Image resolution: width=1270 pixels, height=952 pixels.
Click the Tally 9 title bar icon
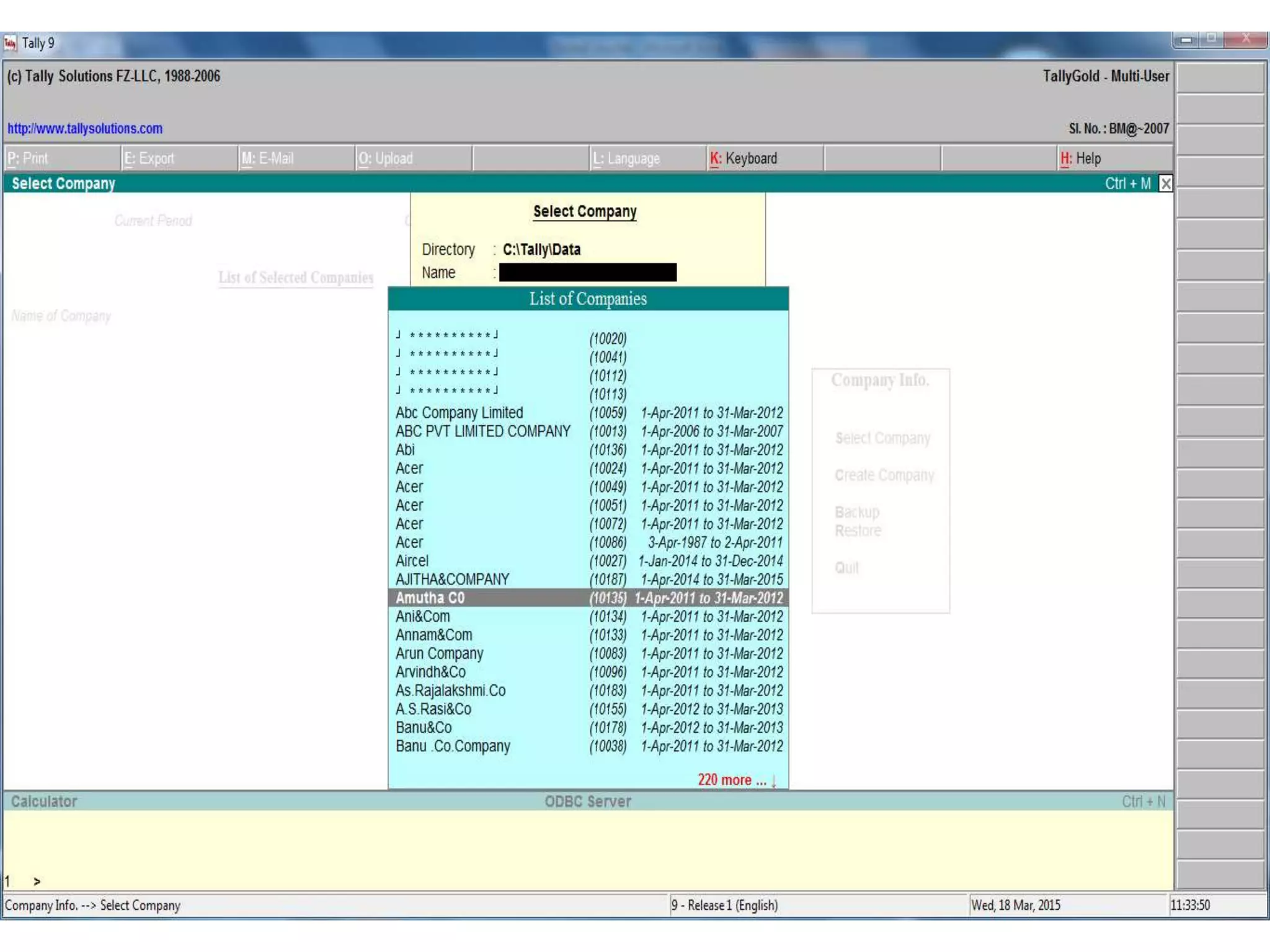click(x=10, y=43)
